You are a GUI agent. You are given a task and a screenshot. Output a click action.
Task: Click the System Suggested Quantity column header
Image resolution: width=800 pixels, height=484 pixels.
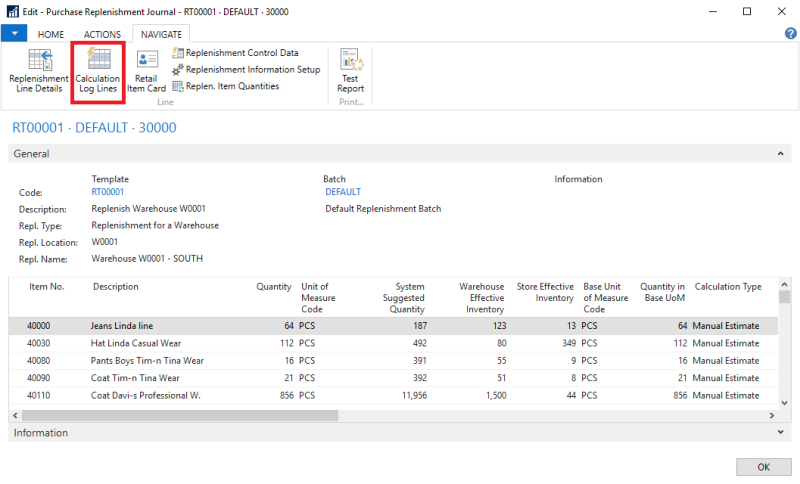coord(404,298)
